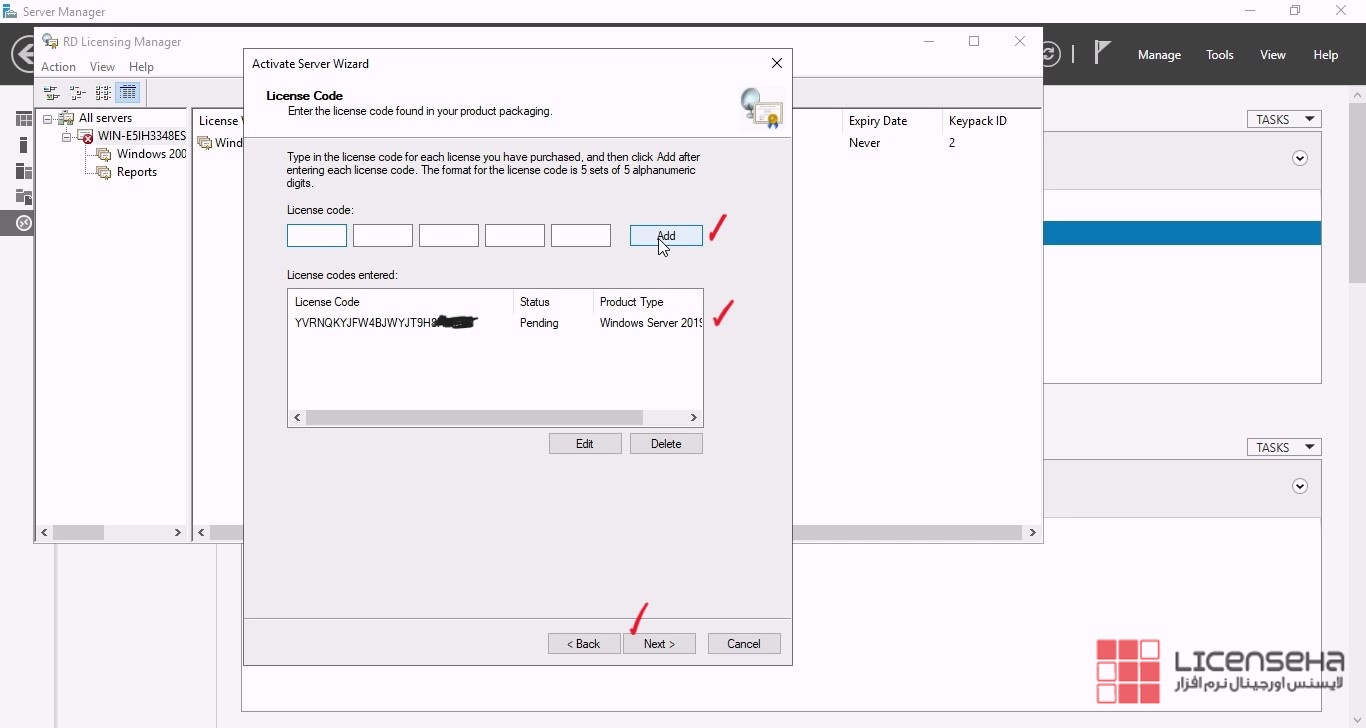Click the Server Manager back arrow
Viewport: 1366px width, 728px height.
point(24,54)
